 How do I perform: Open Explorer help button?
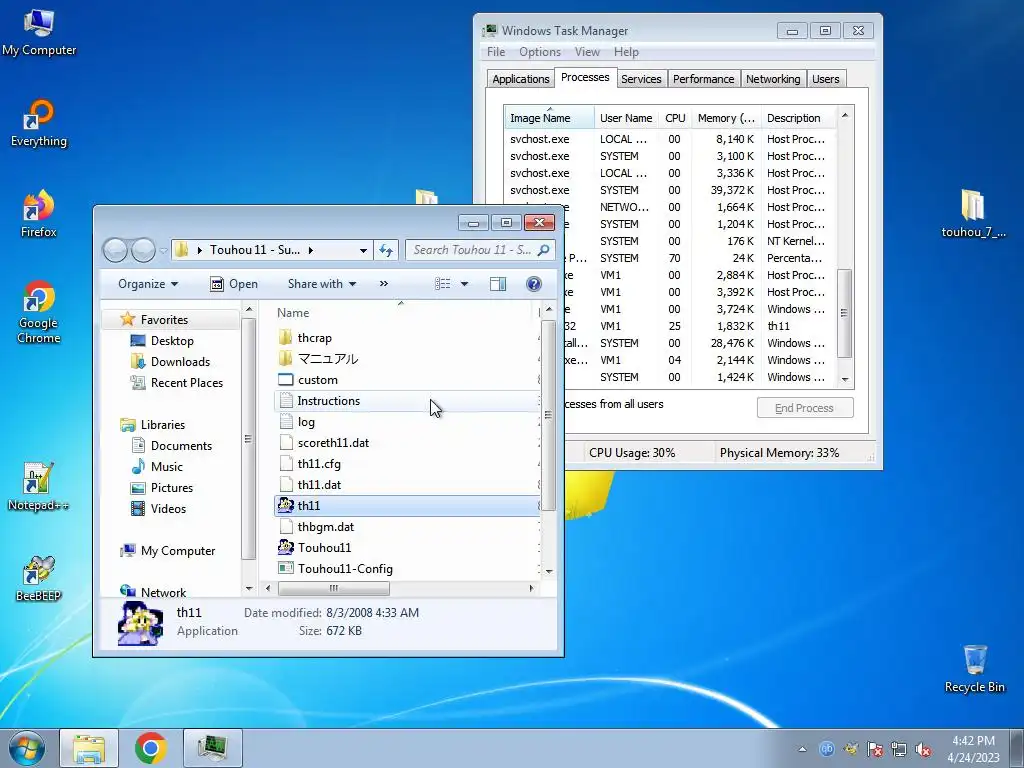tap(534, 283)
